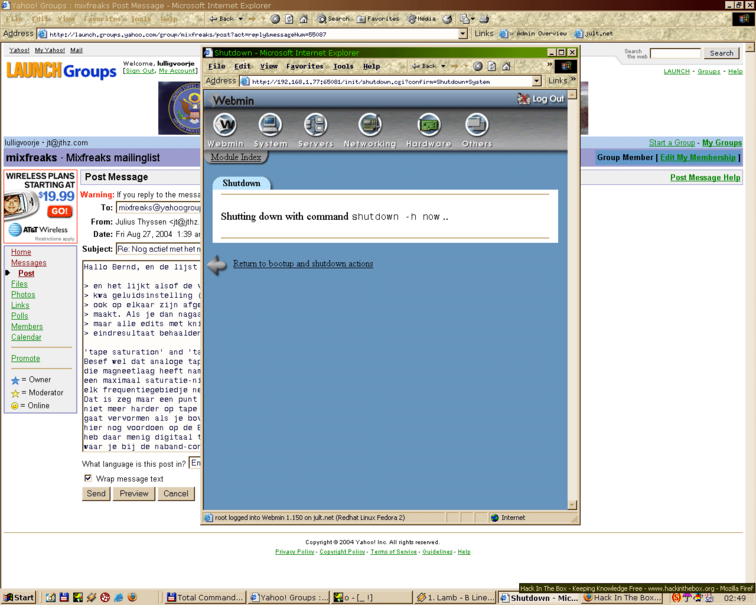Click Search in Yahoo Groups window toolbar
This screenshot has width=756, height=605.
pyautogui.click(x=333, y=19)
